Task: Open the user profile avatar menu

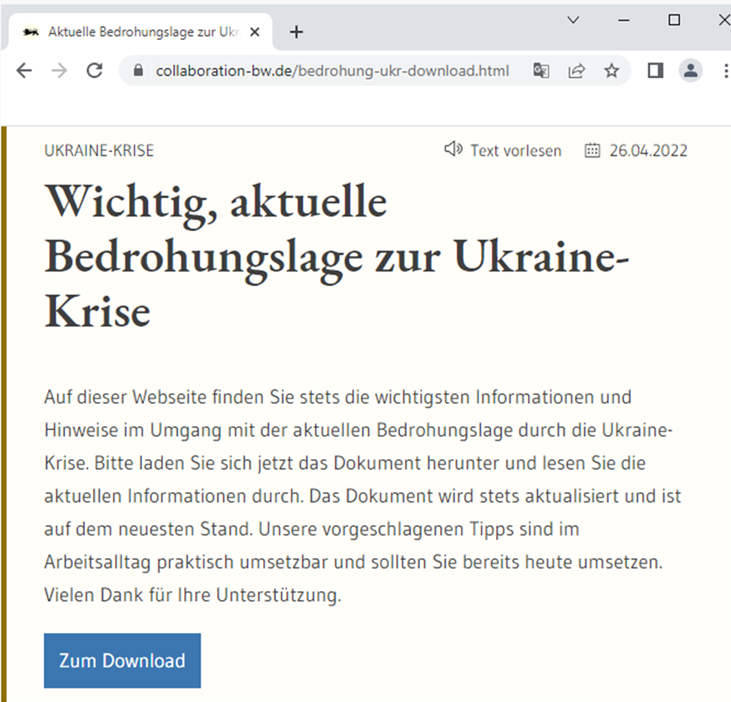Action: [x=690, y=71]
